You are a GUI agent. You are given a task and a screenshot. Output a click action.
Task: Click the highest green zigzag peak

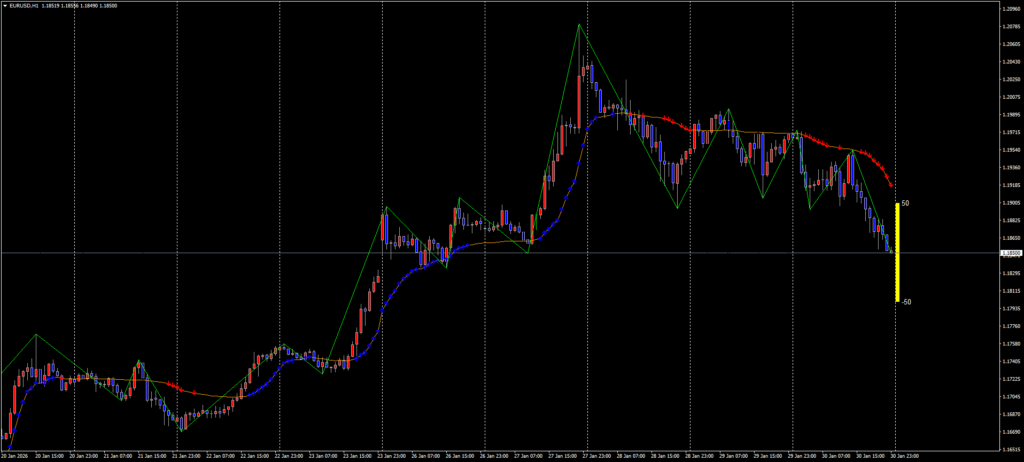579,24
